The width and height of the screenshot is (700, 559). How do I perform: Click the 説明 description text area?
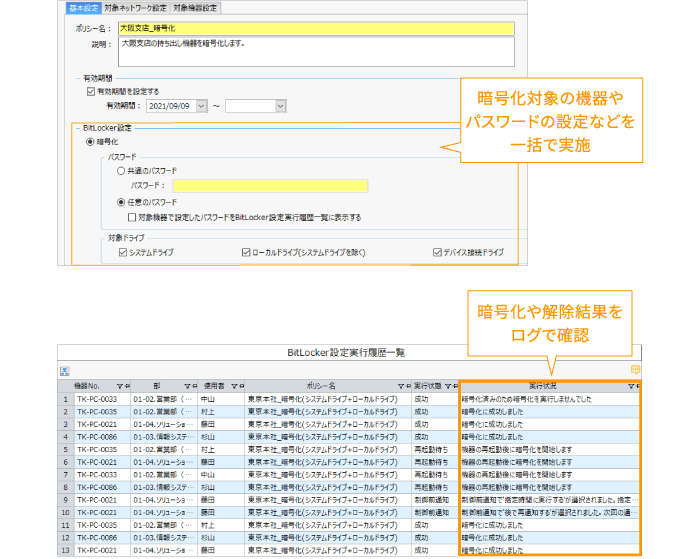point(316,52)
